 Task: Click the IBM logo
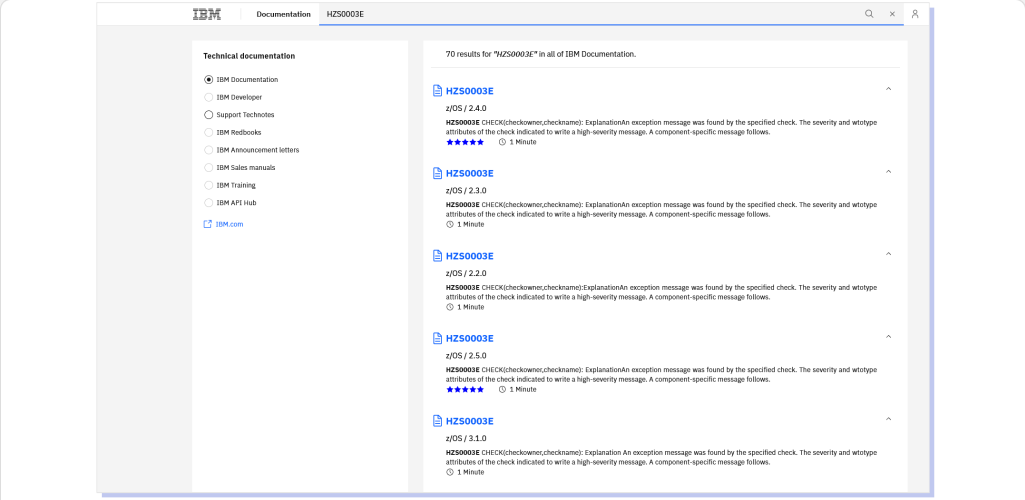[x=207, y=14]
